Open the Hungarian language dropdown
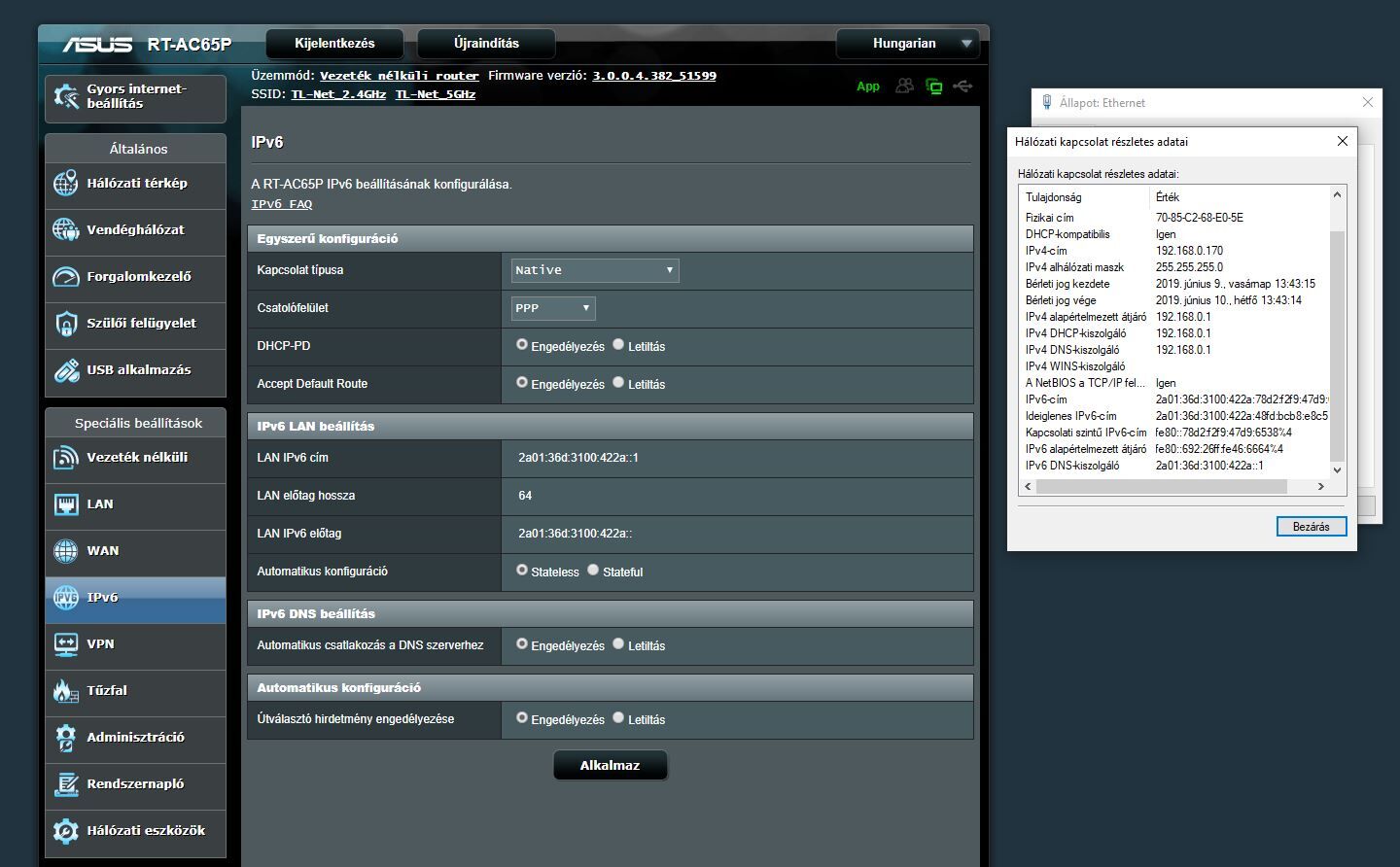 click(908, 43)
